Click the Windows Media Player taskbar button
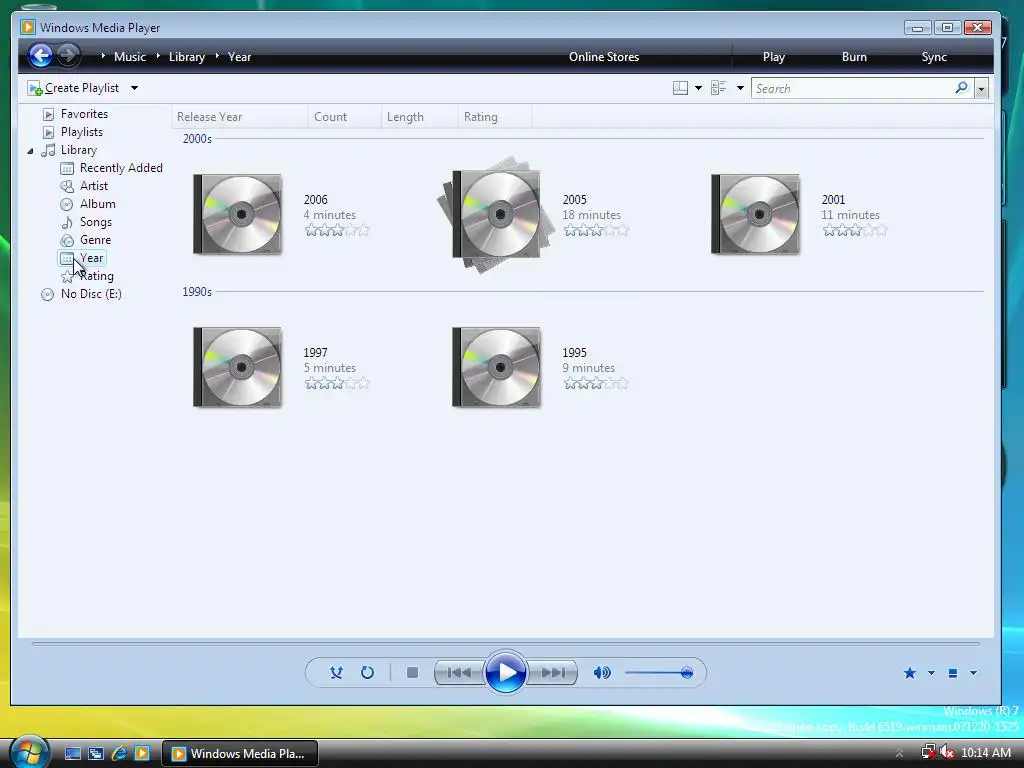Image resolution: width=1024 pixels, height=768 pixels. (240, 754)
